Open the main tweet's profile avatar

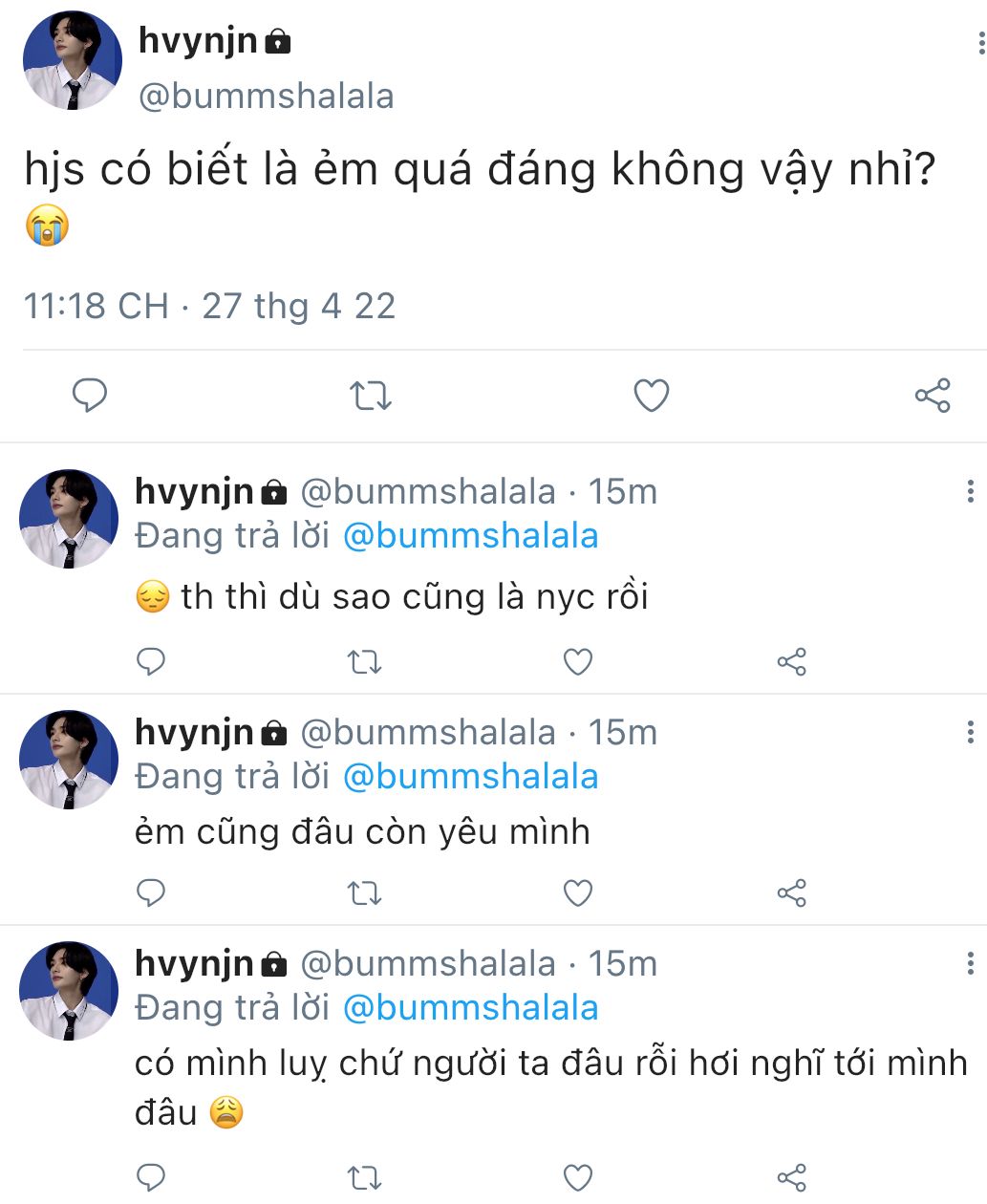73,61
